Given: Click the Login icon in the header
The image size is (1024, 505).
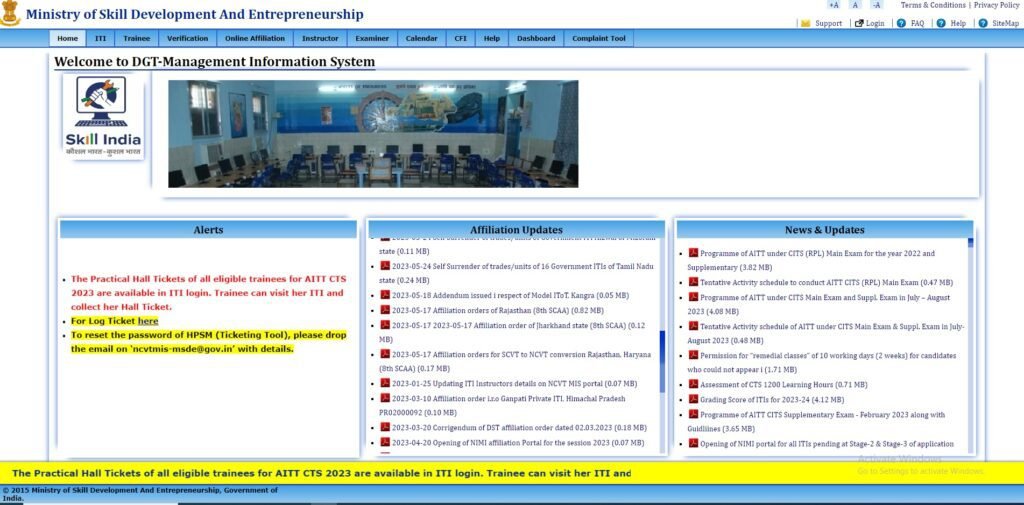Looking at the screenshot, I should (x=859, y=23).
